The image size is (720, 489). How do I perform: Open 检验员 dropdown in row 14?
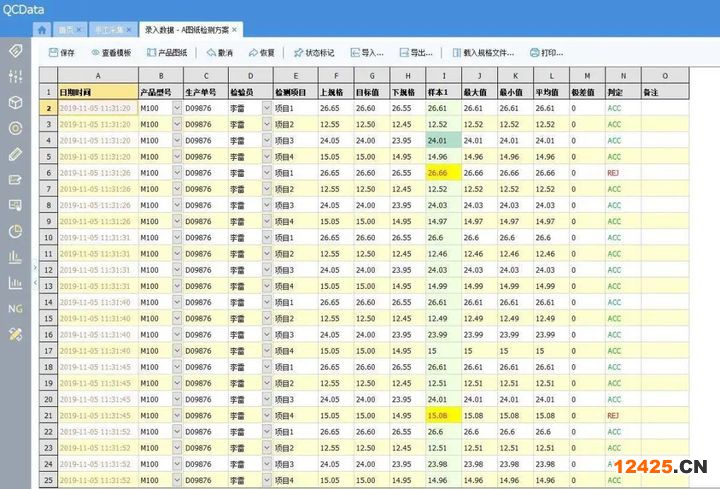(267, 302)
